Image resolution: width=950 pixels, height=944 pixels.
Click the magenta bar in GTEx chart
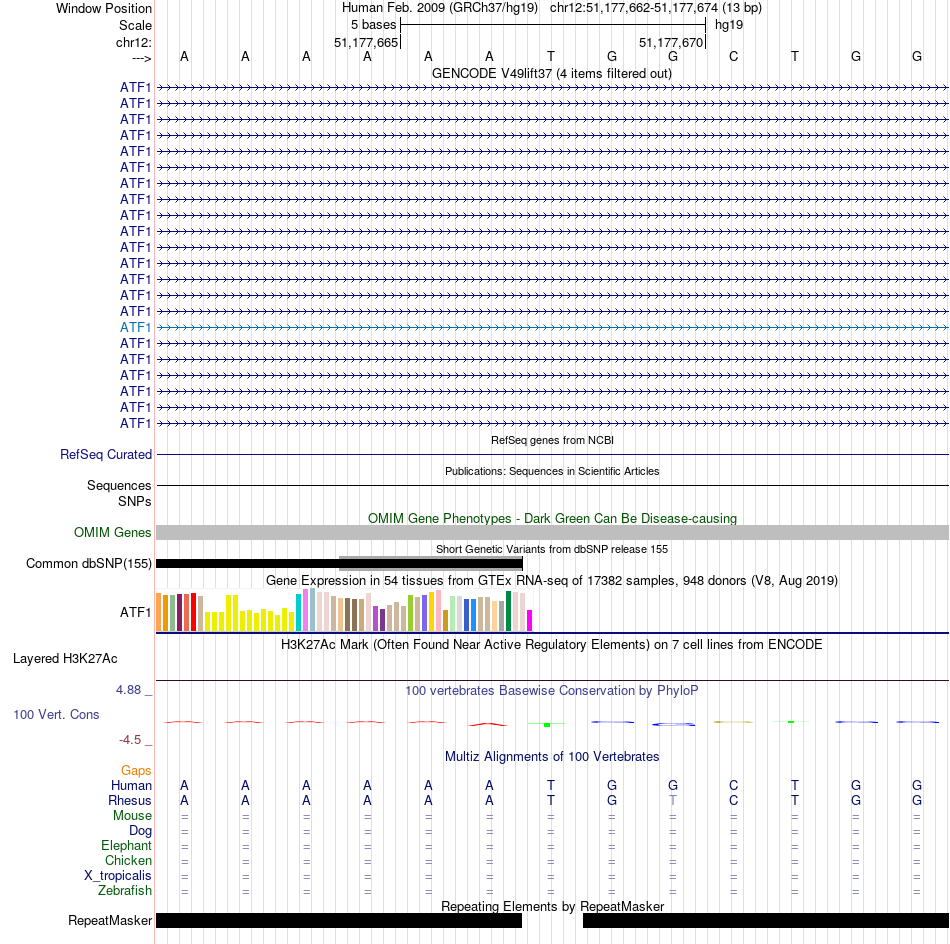pos(530,620)
